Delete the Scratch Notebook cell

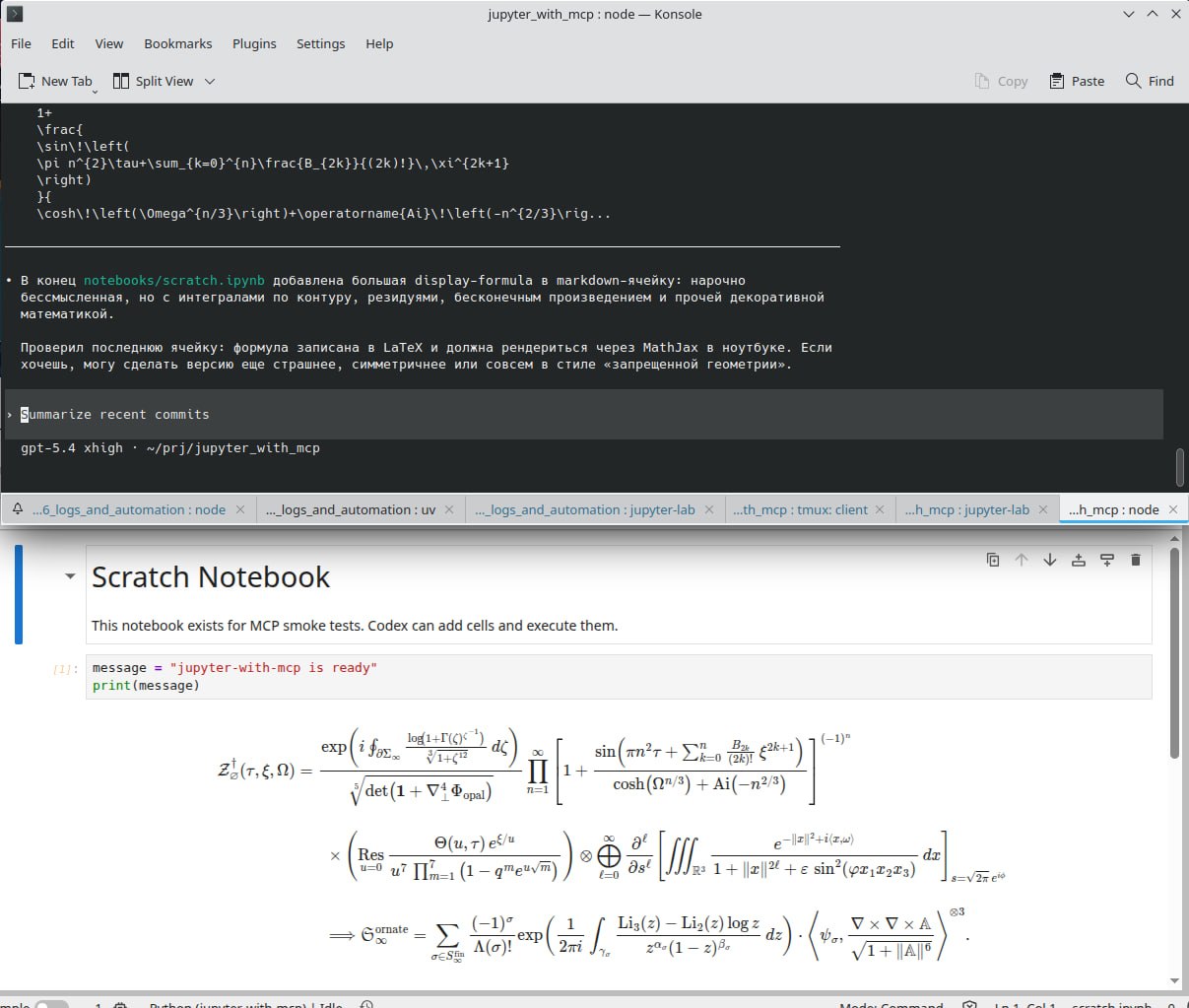tap(1136, 560)
